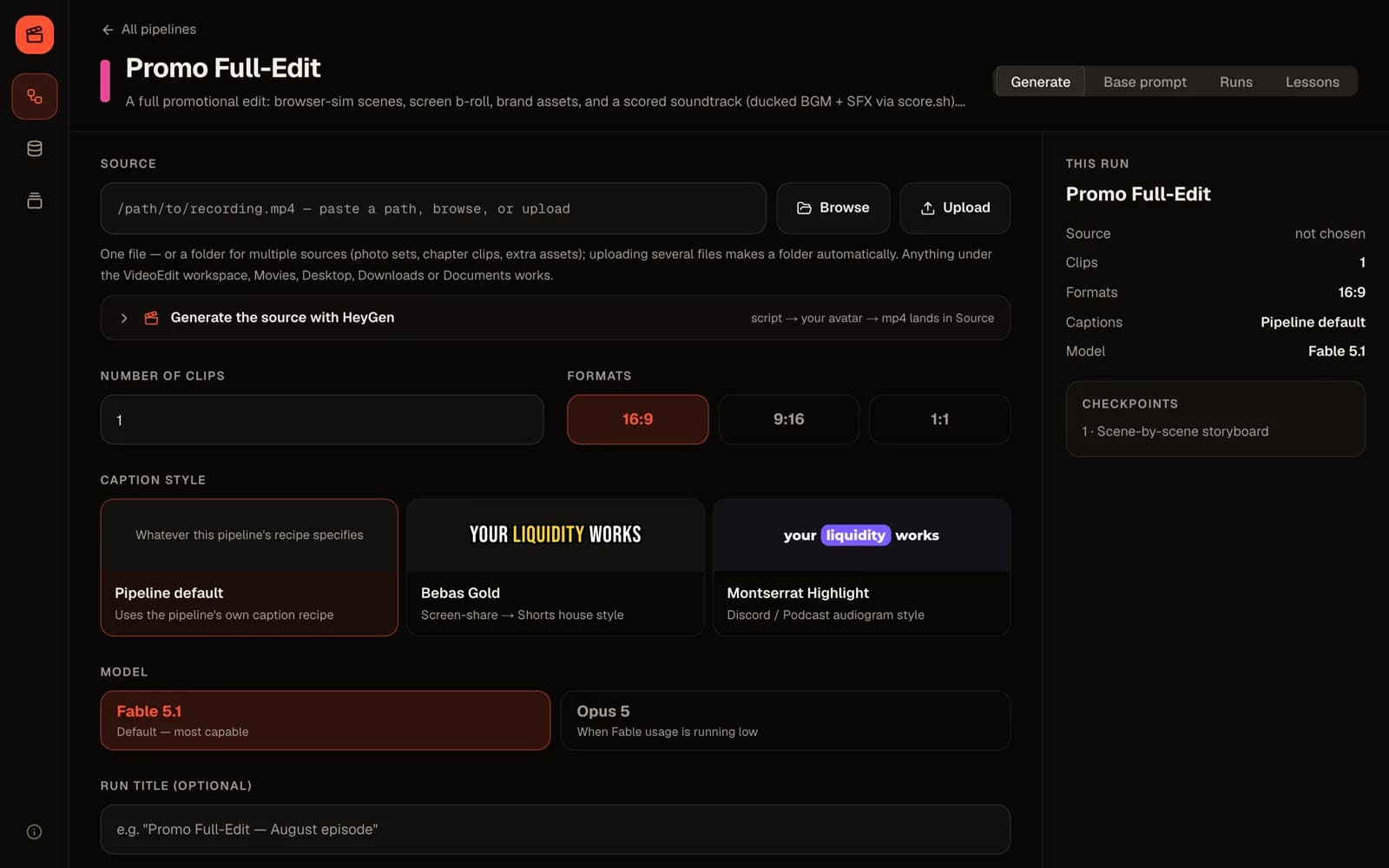
Task: Select the 1:1 format option
Action: (x=939, y=419)
